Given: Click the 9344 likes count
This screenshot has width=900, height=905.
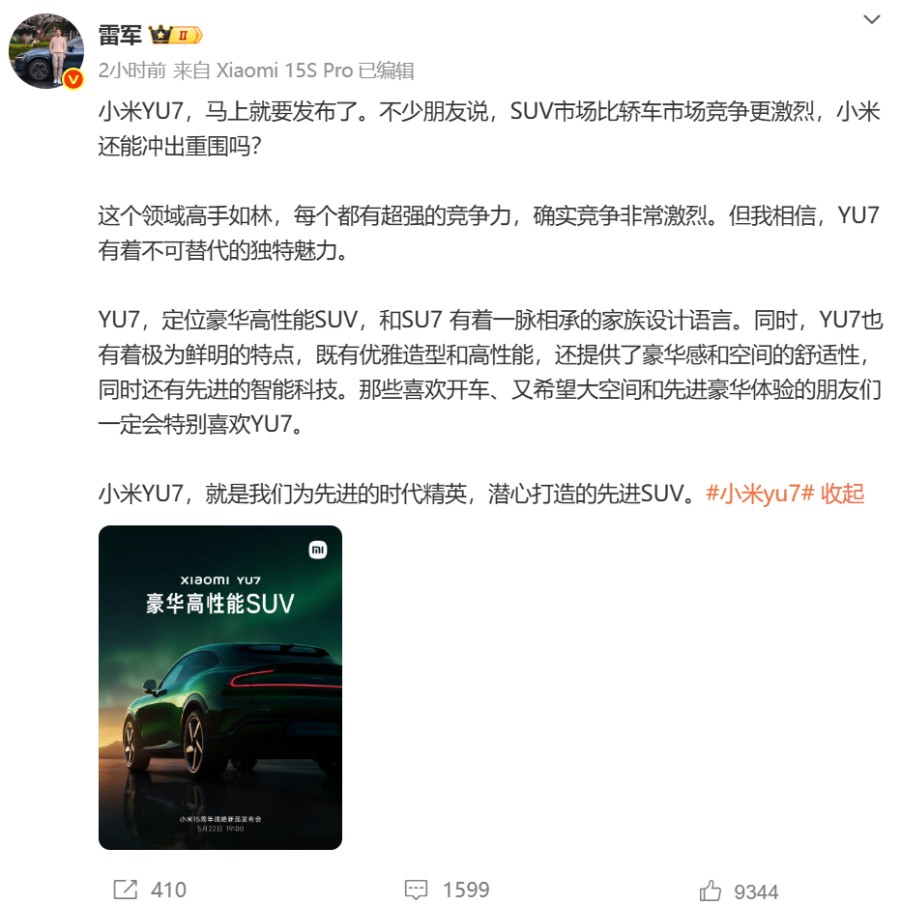Looking at the screenshot, I should tap(756, 892).
